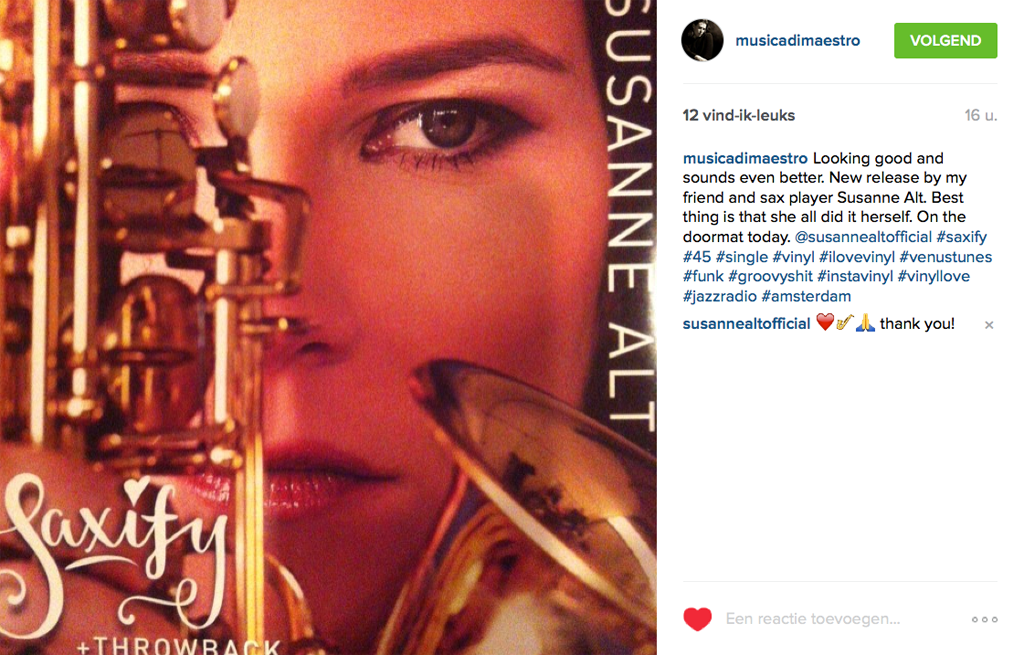Open the three-dot more options menu
The height and width of the screenshot is (655, 1024).
984,620
